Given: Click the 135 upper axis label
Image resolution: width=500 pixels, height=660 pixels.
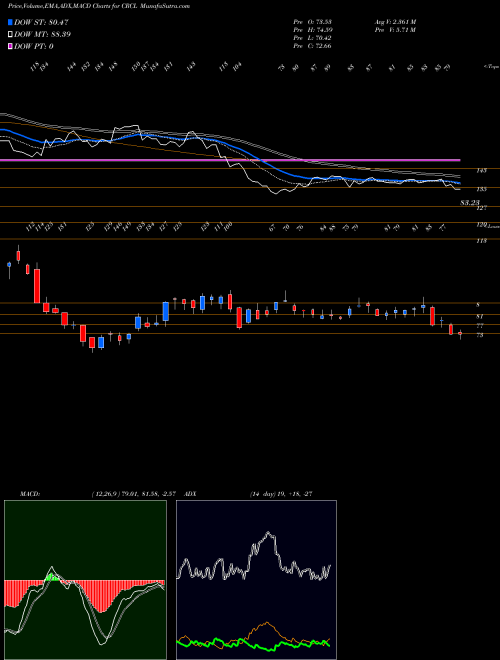Looking at the screenshot, I should click(482, 189).
